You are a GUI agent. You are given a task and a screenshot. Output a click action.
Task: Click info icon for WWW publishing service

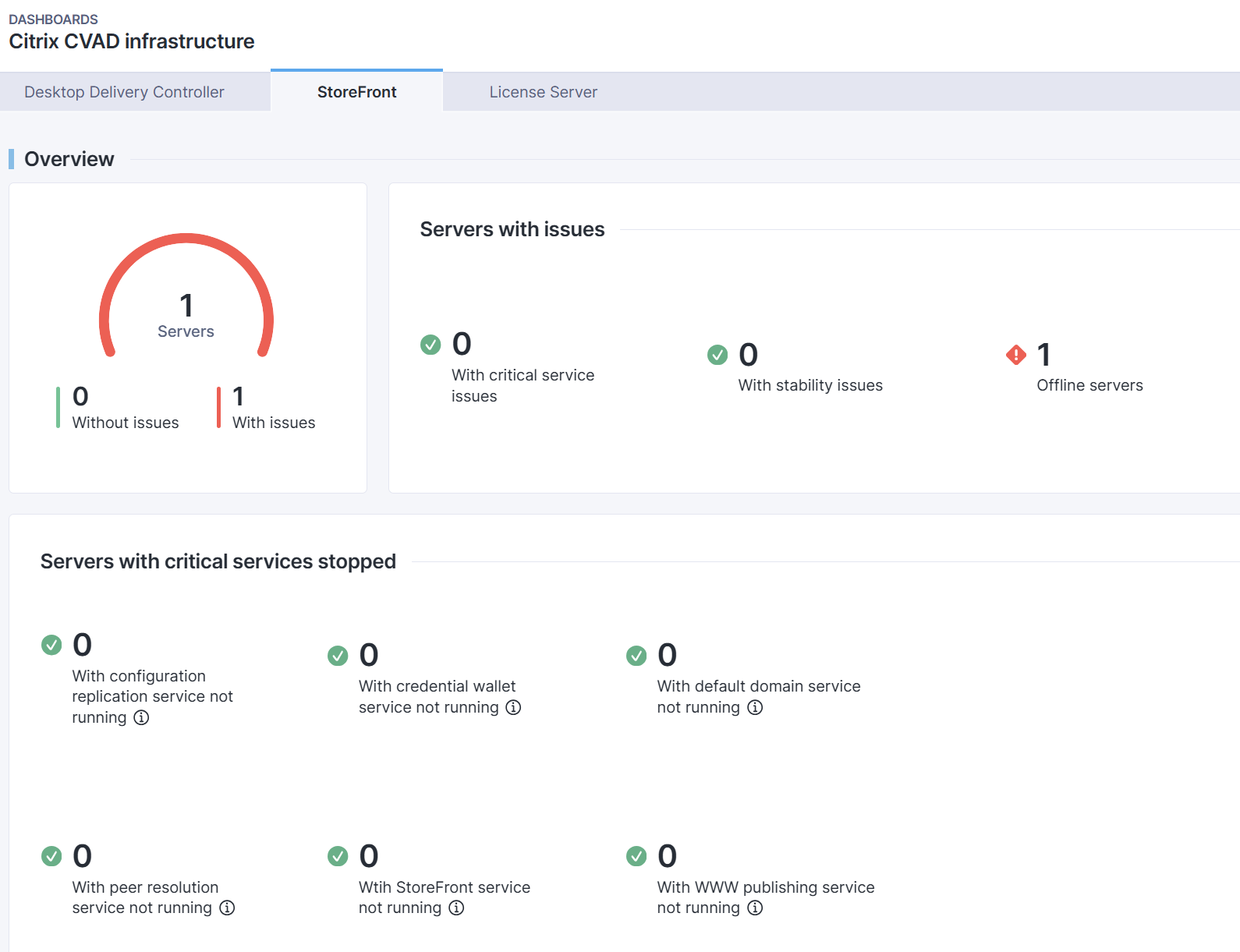(755, 908)
